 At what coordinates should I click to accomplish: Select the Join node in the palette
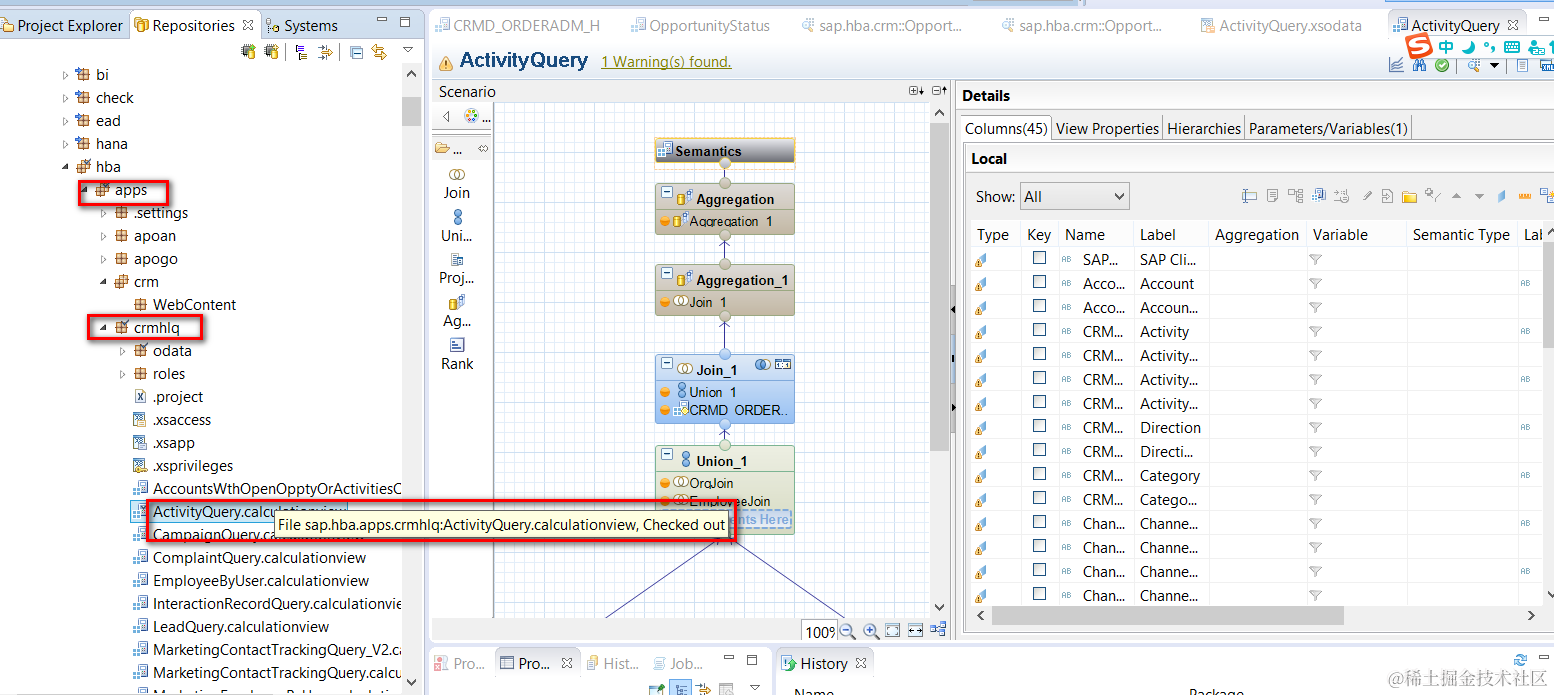click(x=457, y=183)
